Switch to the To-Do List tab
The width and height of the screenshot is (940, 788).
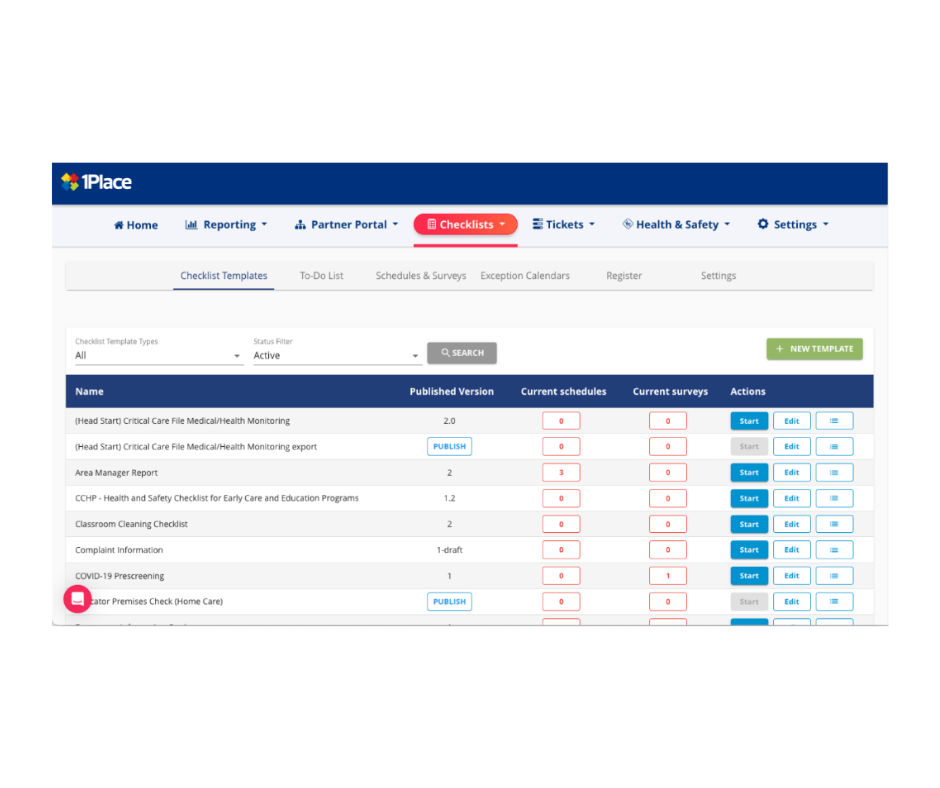click(x=321, y=276)
